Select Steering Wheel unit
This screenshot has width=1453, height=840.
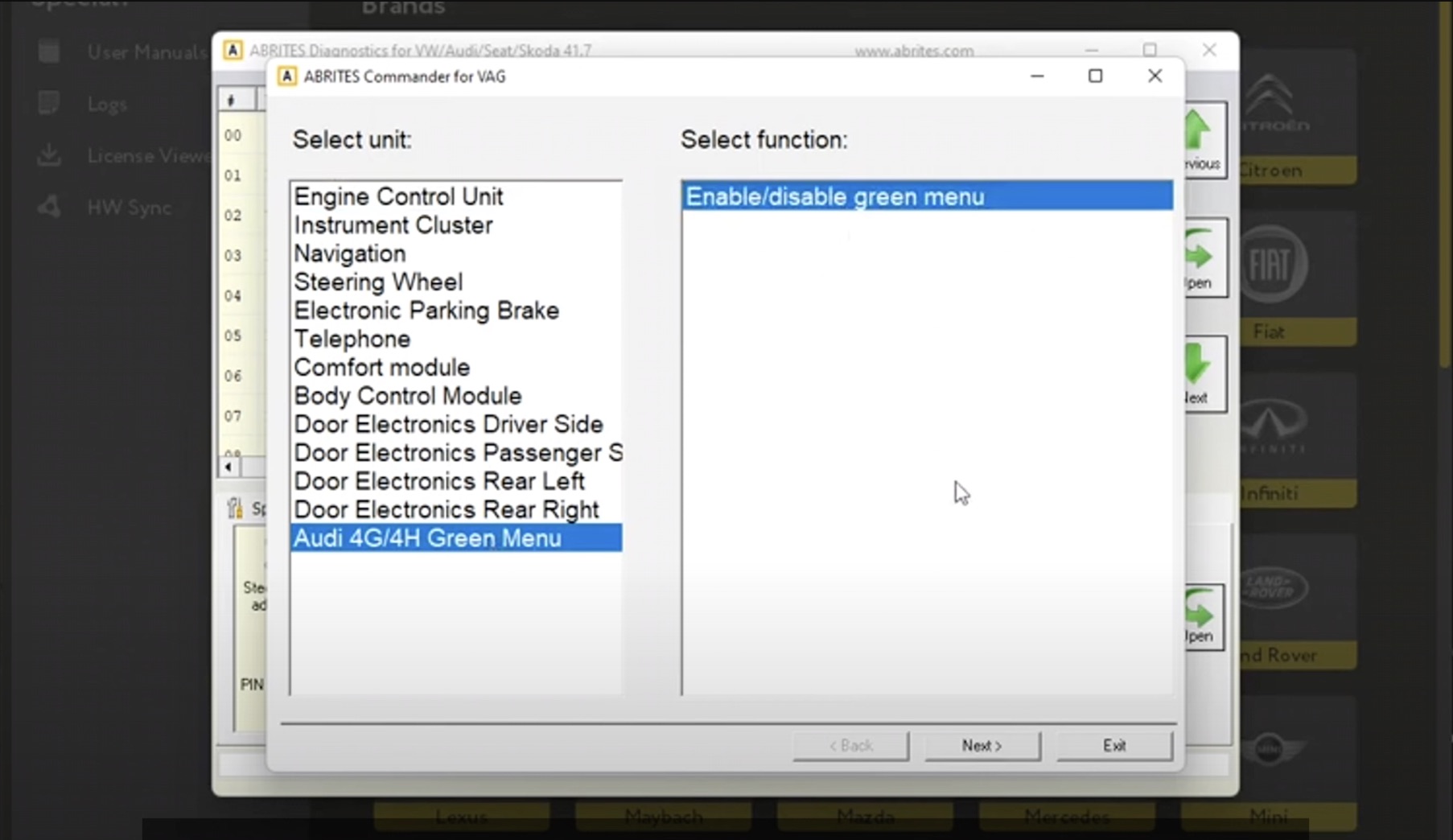(x=455, y=282)
